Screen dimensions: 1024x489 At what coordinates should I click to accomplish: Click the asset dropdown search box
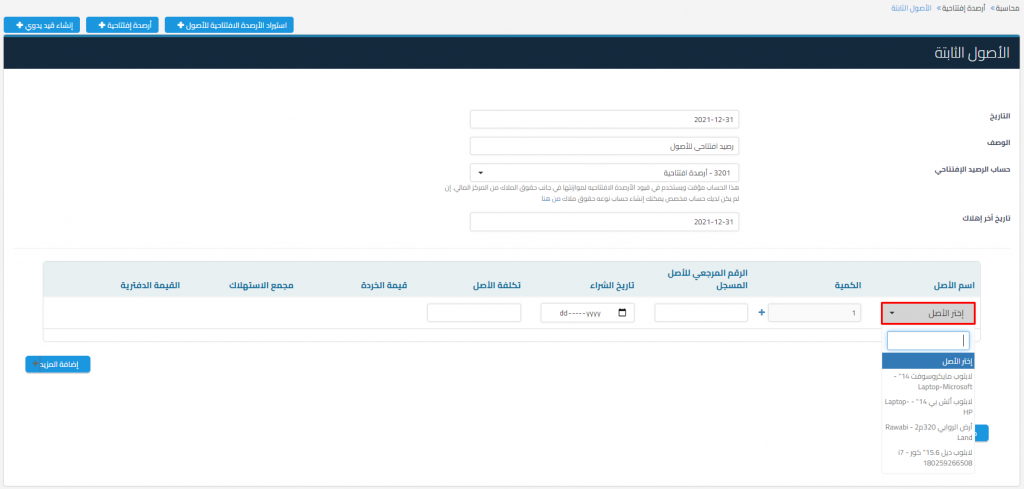click(x=928, y=340)
